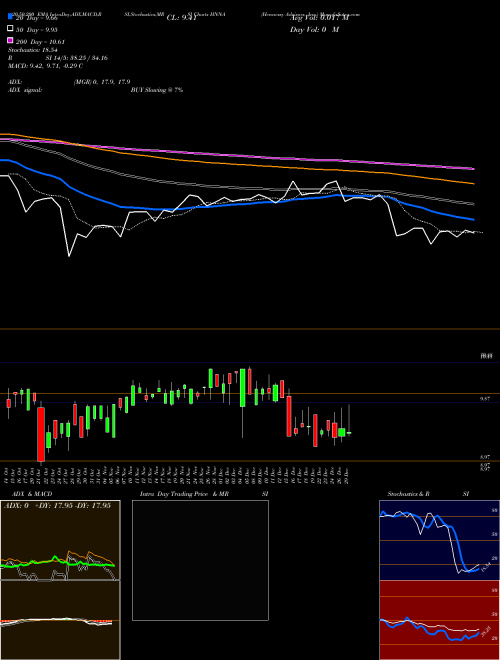Click the blue Stochastics chart panel
This screenshot has height=660, width=500.
coord(439,540)
